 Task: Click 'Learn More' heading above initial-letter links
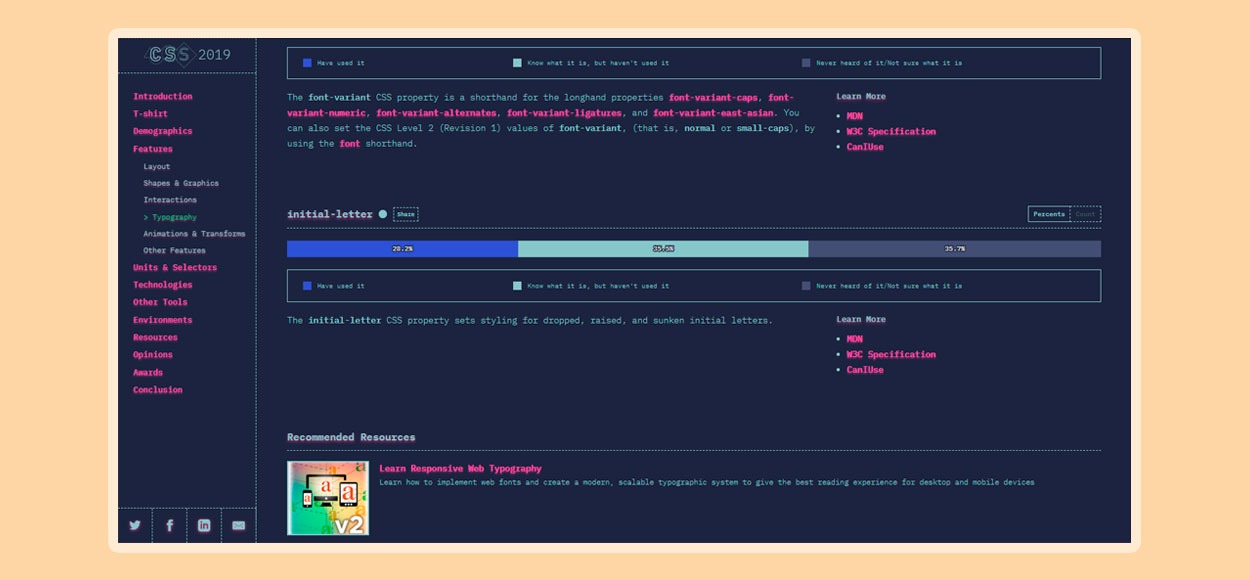tap(861, 319)
